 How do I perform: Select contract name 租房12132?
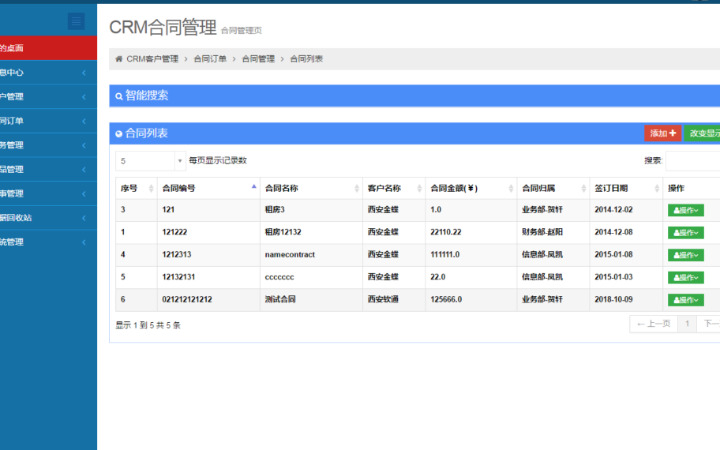(x=283, y=232)
